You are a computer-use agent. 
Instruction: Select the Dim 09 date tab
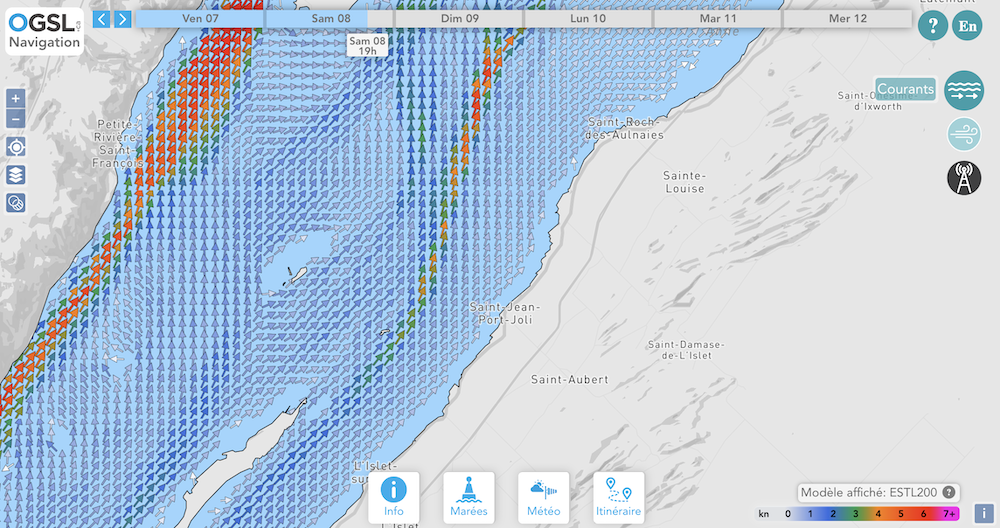pyautogui.click(x=459, y=19)
